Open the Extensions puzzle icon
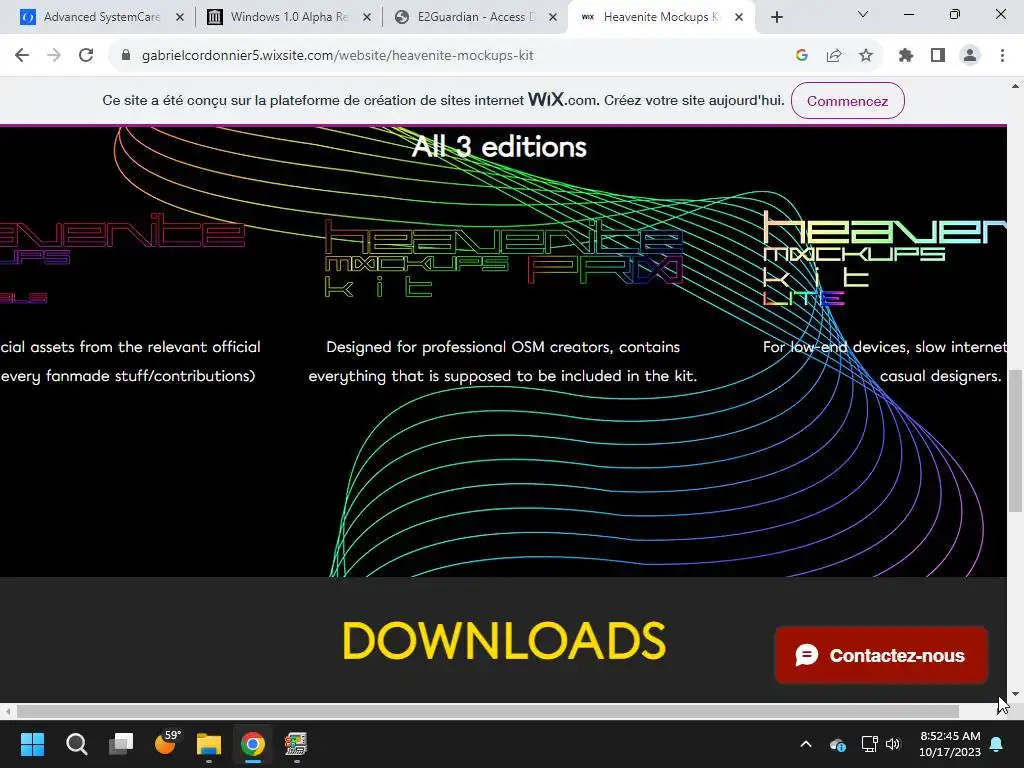This screenshot has width=1024, height=768. tap(906, 56)
